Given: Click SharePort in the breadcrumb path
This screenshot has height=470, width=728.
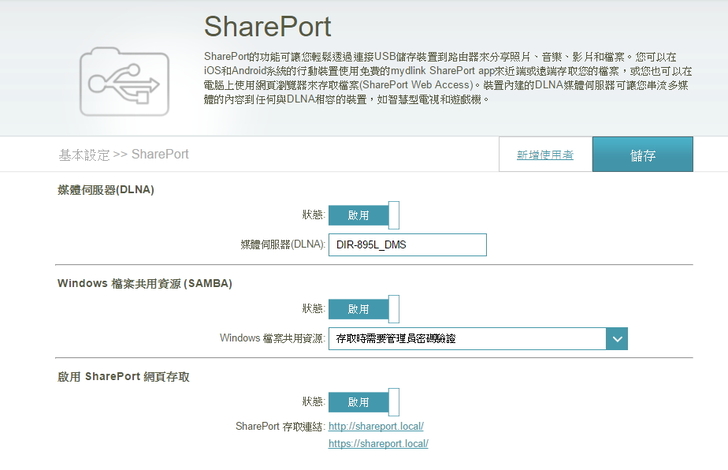Looking at the screenshot, I should click(x=160, y=155).
